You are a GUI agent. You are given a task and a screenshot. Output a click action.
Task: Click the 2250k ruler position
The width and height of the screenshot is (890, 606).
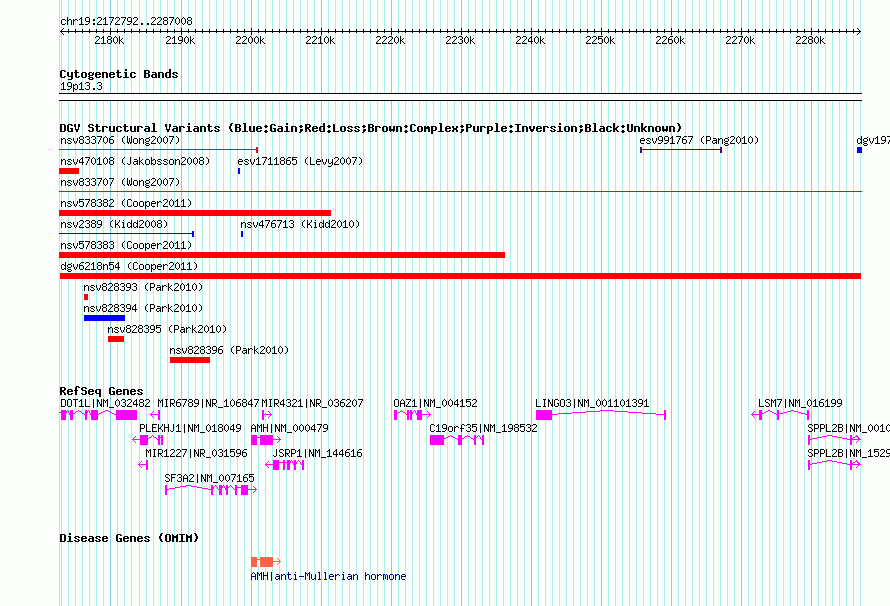tap(601, 40)
